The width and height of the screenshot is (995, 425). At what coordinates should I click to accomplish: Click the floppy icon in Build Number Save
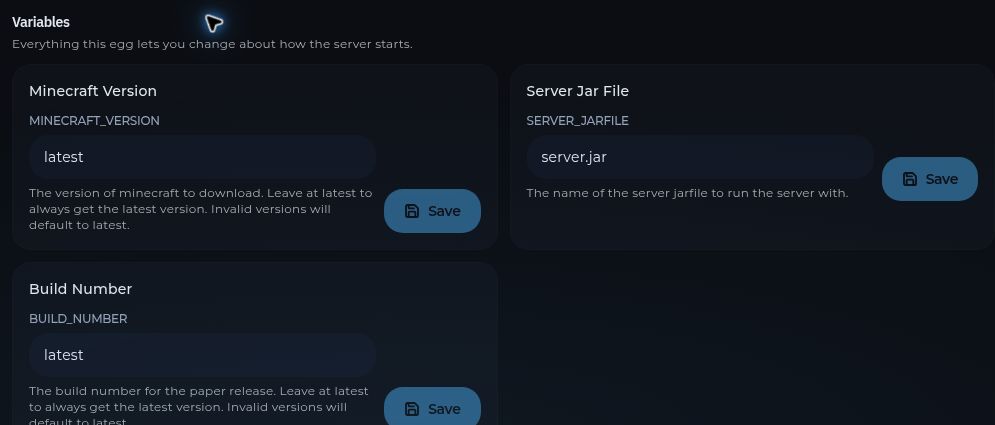click(x=411, y=409)
